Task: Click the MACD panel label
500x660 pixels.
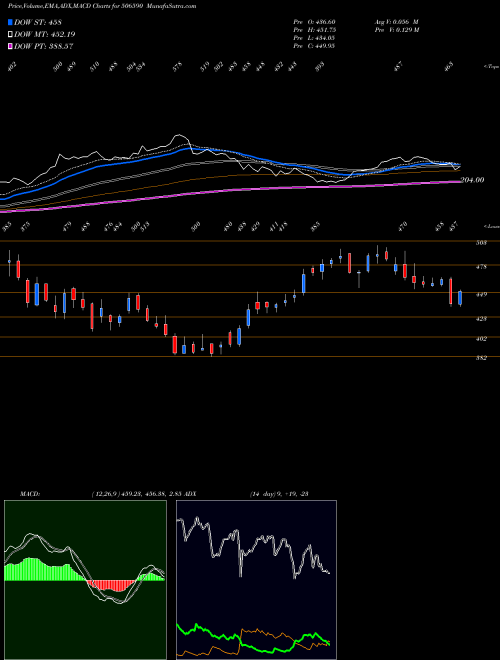Action: point(30,494)
